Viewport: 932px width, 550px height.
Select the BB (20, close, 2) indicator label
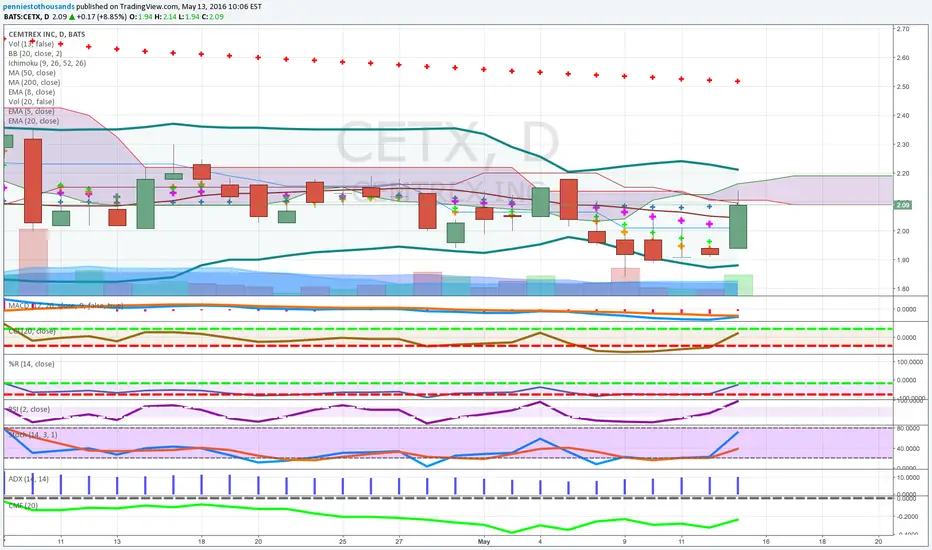[35, 54]
